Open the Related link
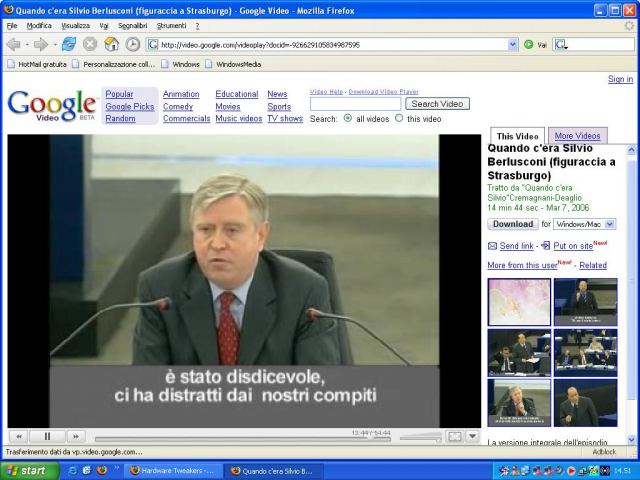Viewport: 640px width, 480px height. pos(593,265)
